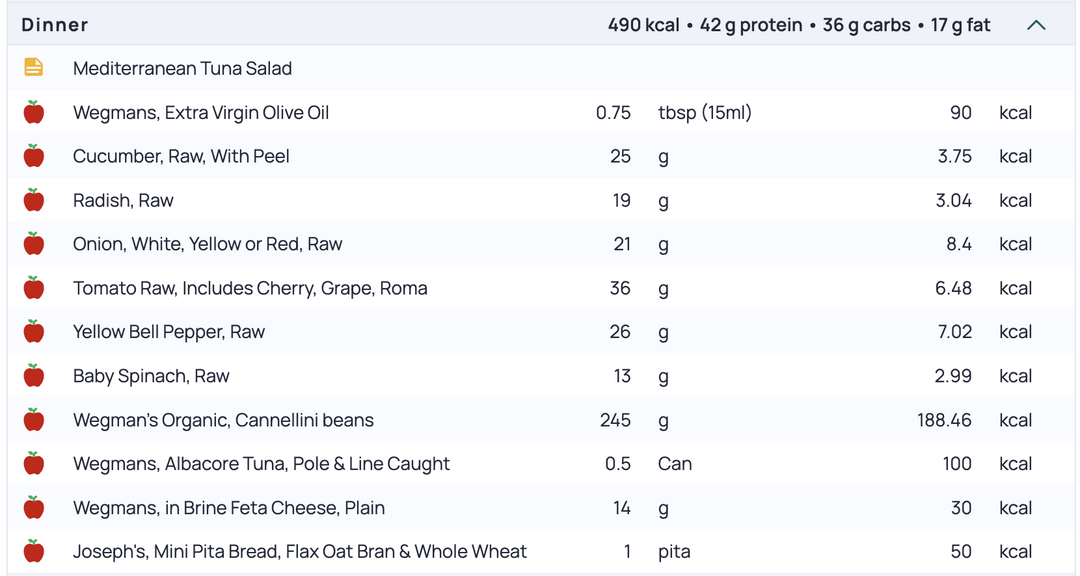
Task: Click apple icon next to Cucumber, Raw
Action: [x=34, y=156]
